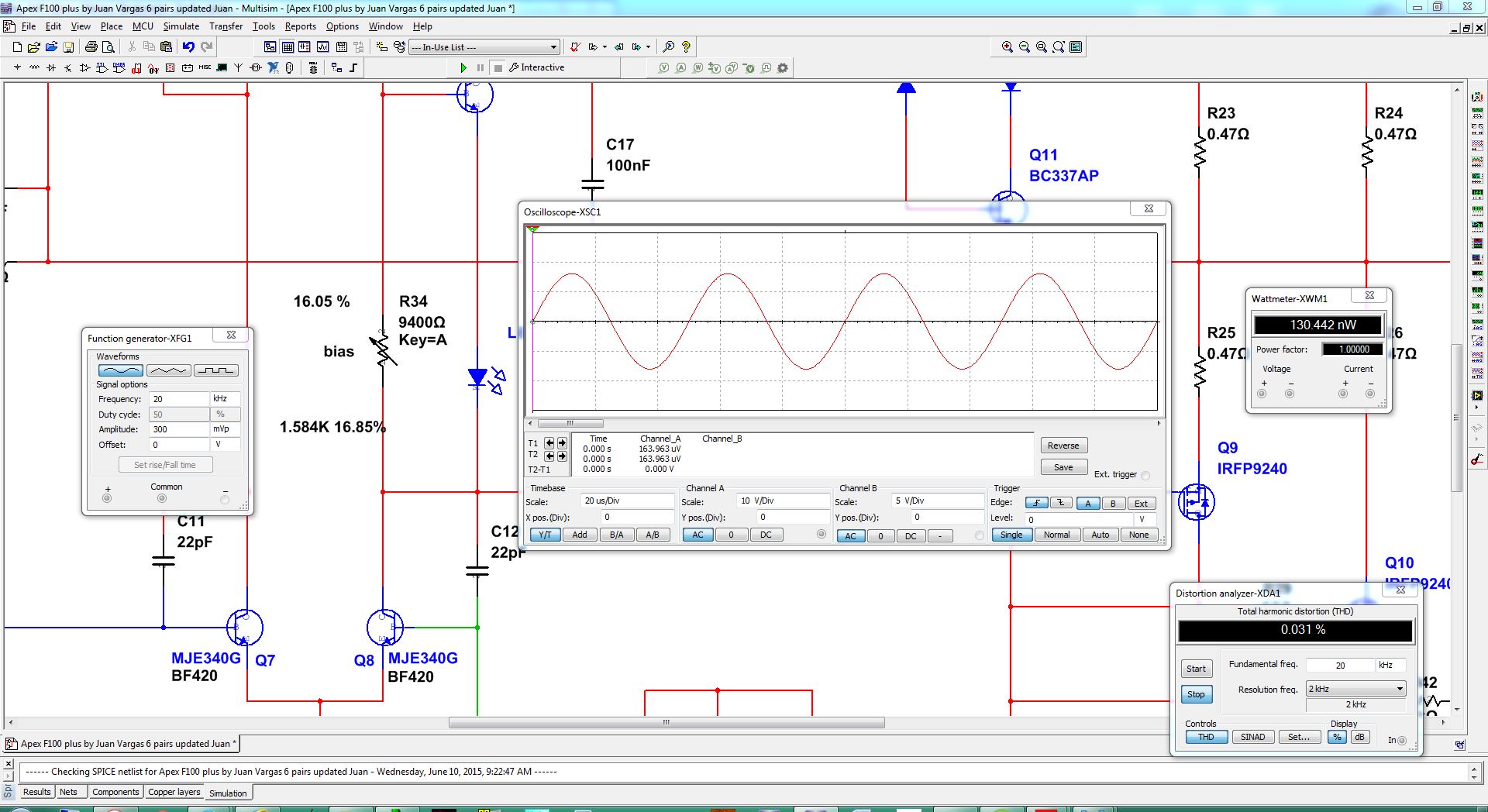Change function generator frequency unit kHz
The image size is (1488, 812).
point(225,398)
